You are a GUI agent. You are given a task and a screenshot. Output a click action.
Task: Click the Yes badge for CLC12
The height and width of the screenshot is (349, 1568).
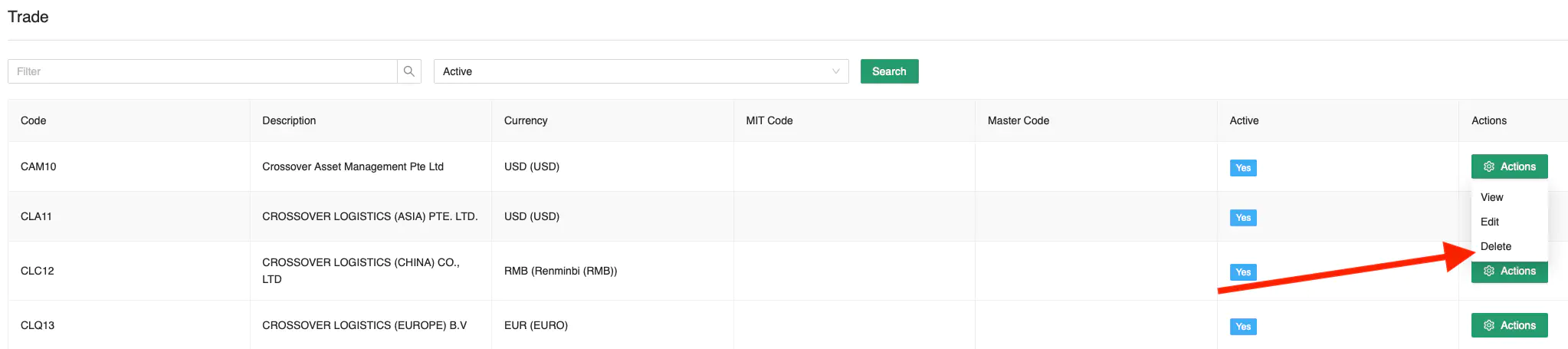[x=1242, y=272]
